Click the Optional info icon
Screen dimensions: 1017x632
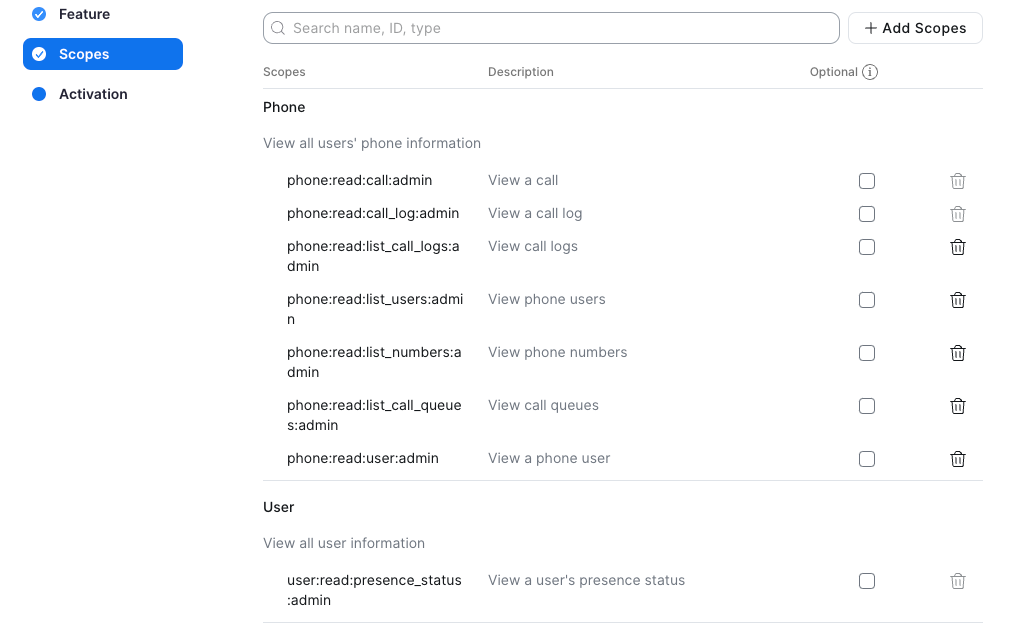870,72
